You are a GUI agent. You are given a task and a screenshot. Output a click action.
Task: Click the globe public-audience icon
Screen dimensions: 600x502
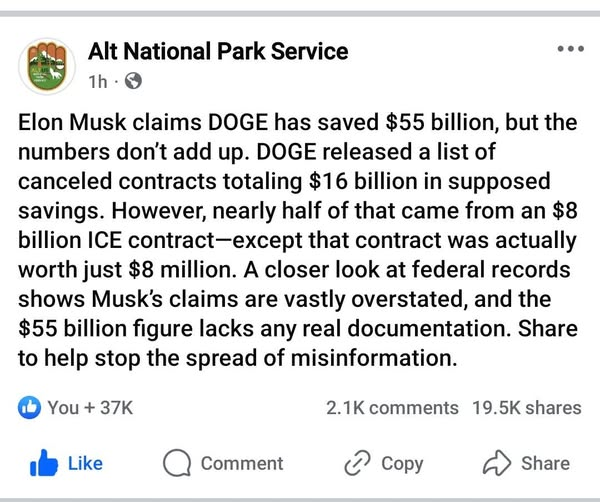point(133,80)
